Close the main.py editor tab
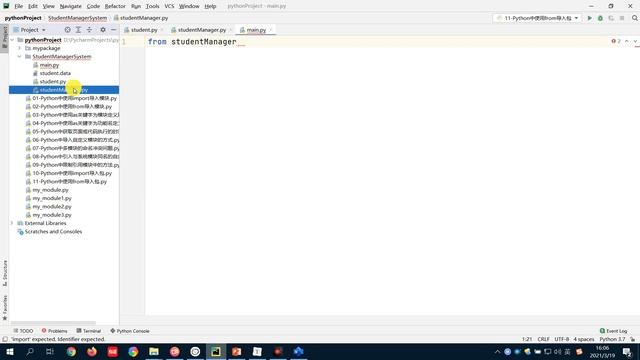 click(271, 30)
